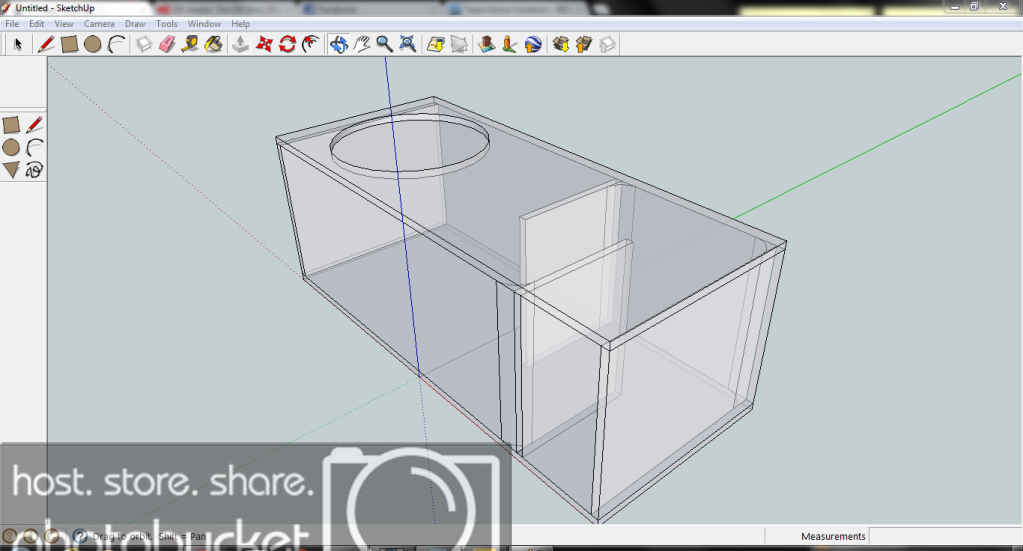This screenshot has width=1023, height=551.
Task: Open the View menu
Action: [63, 23]
